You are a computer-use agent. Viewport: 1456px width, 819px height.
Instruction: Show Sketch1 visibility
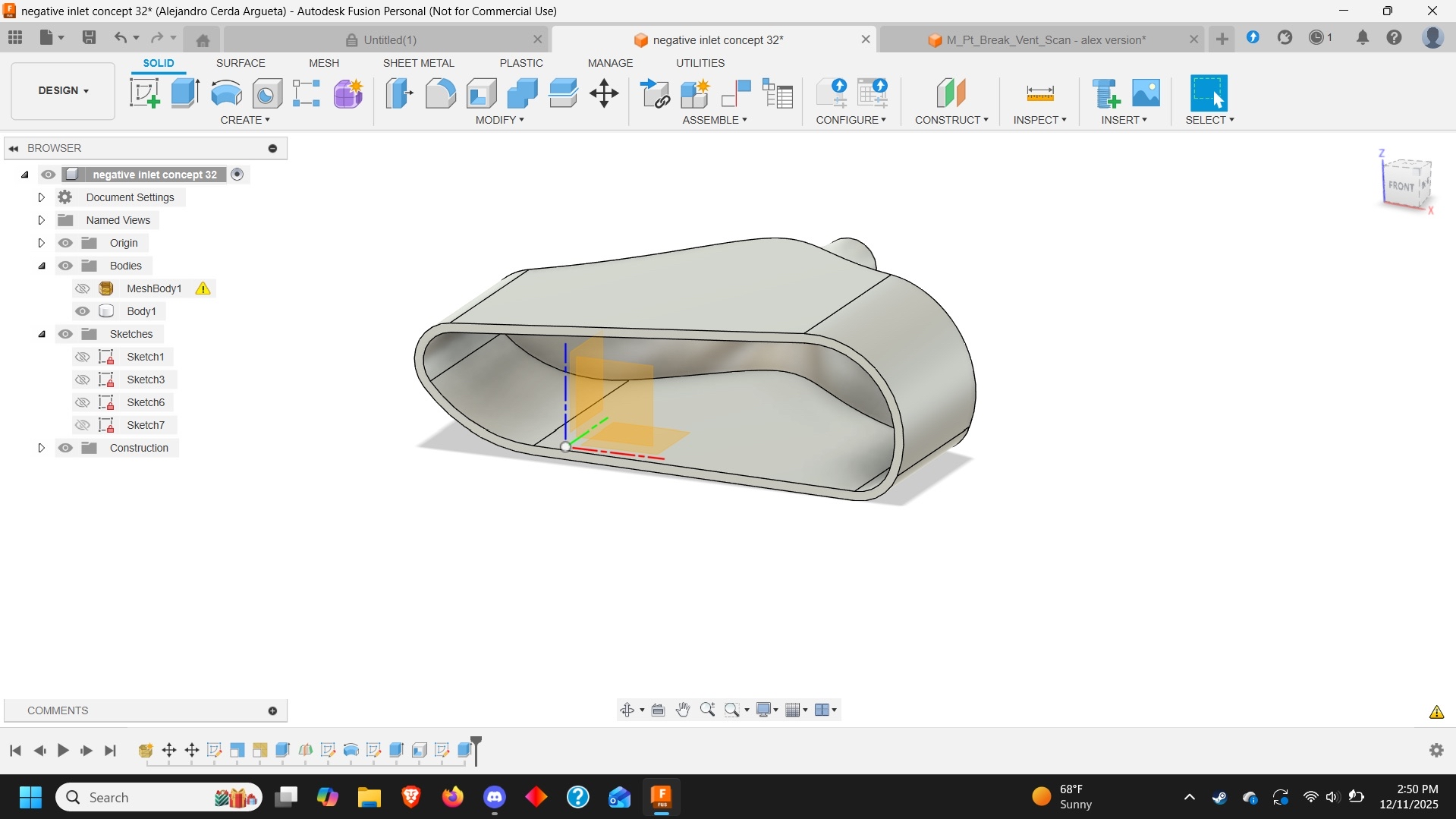82,356
